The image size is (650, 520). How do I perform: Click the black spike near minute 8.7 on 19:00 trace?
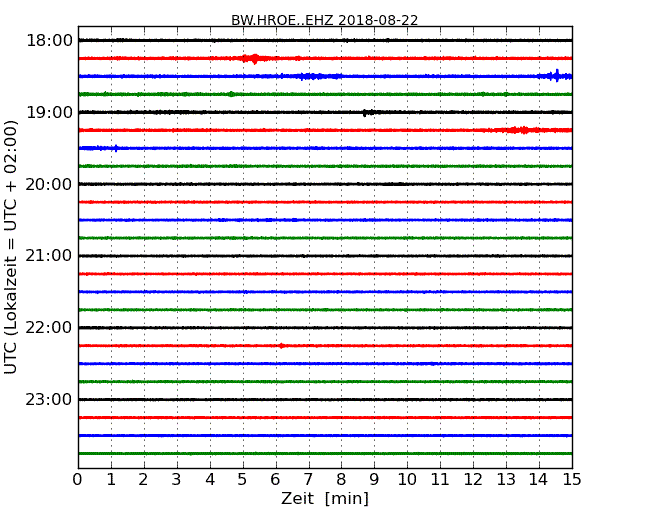point(367,112)
